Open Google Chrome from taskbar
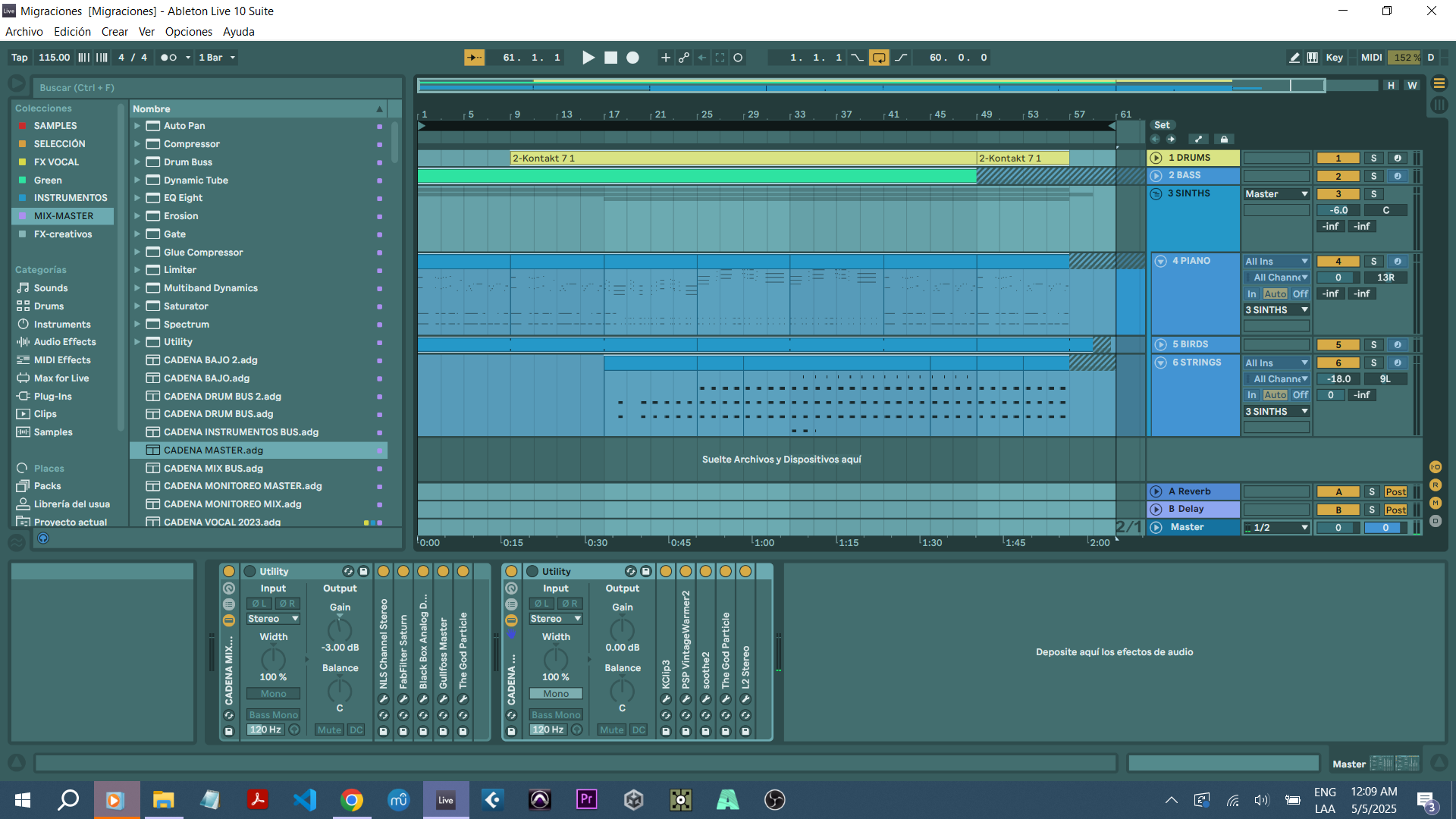Viewport: 1456px width, 819px height. click(352, 800)
